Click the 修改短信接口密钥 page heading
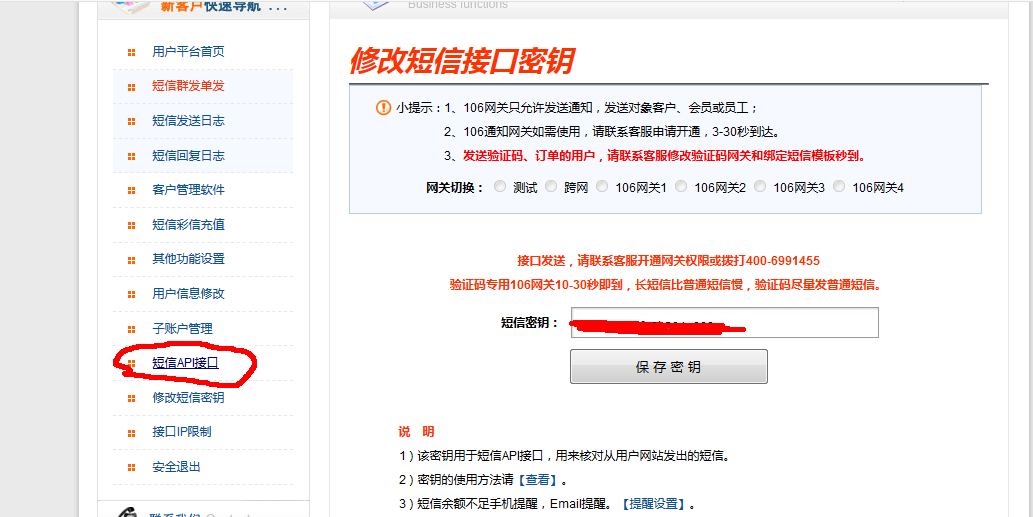Viewport: 1033px width, 517px height. tap(461, 61)
